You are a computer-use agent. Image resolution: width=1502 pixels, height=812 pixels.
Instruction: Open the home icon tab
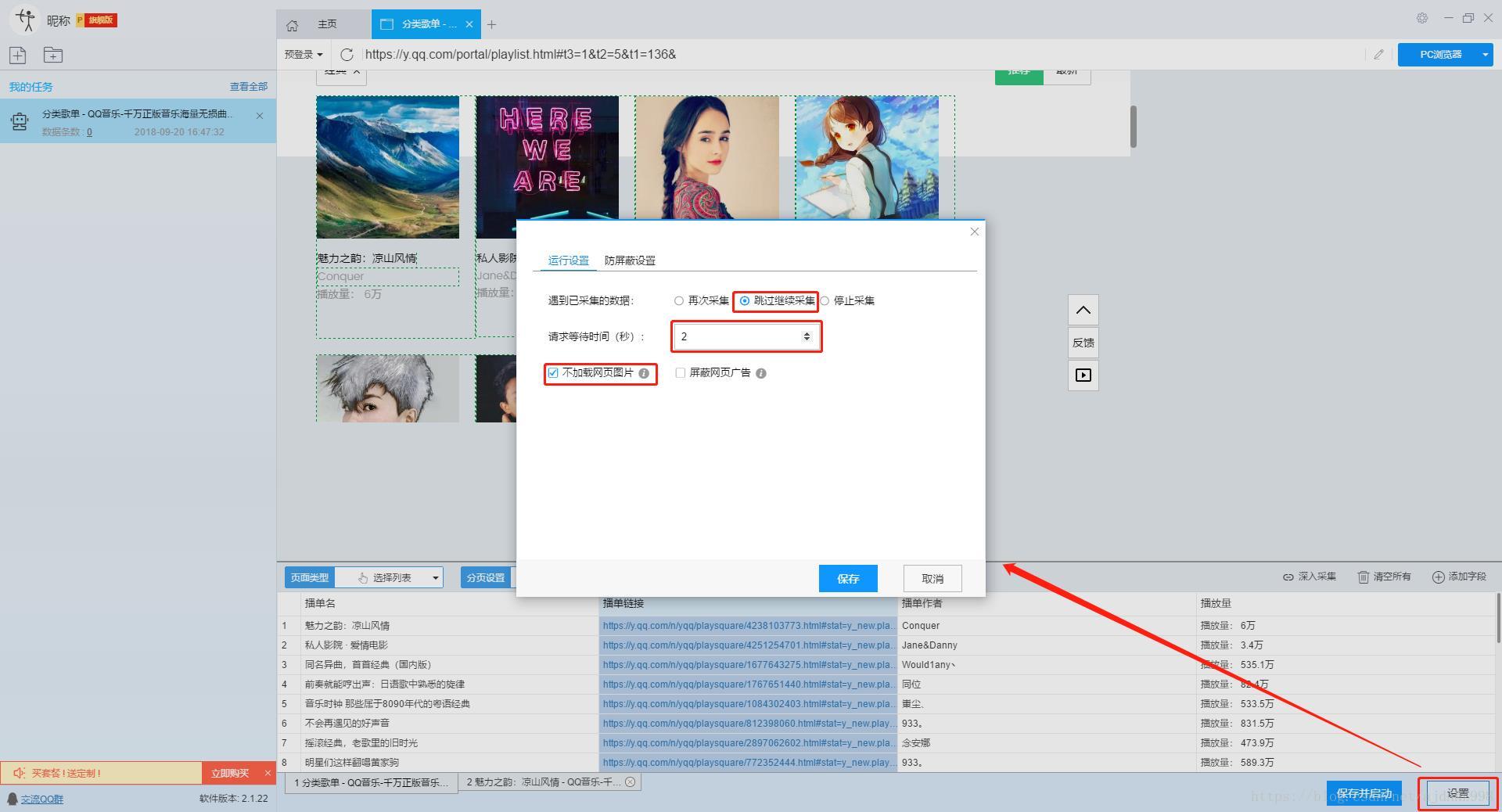[x=293, y=25]
